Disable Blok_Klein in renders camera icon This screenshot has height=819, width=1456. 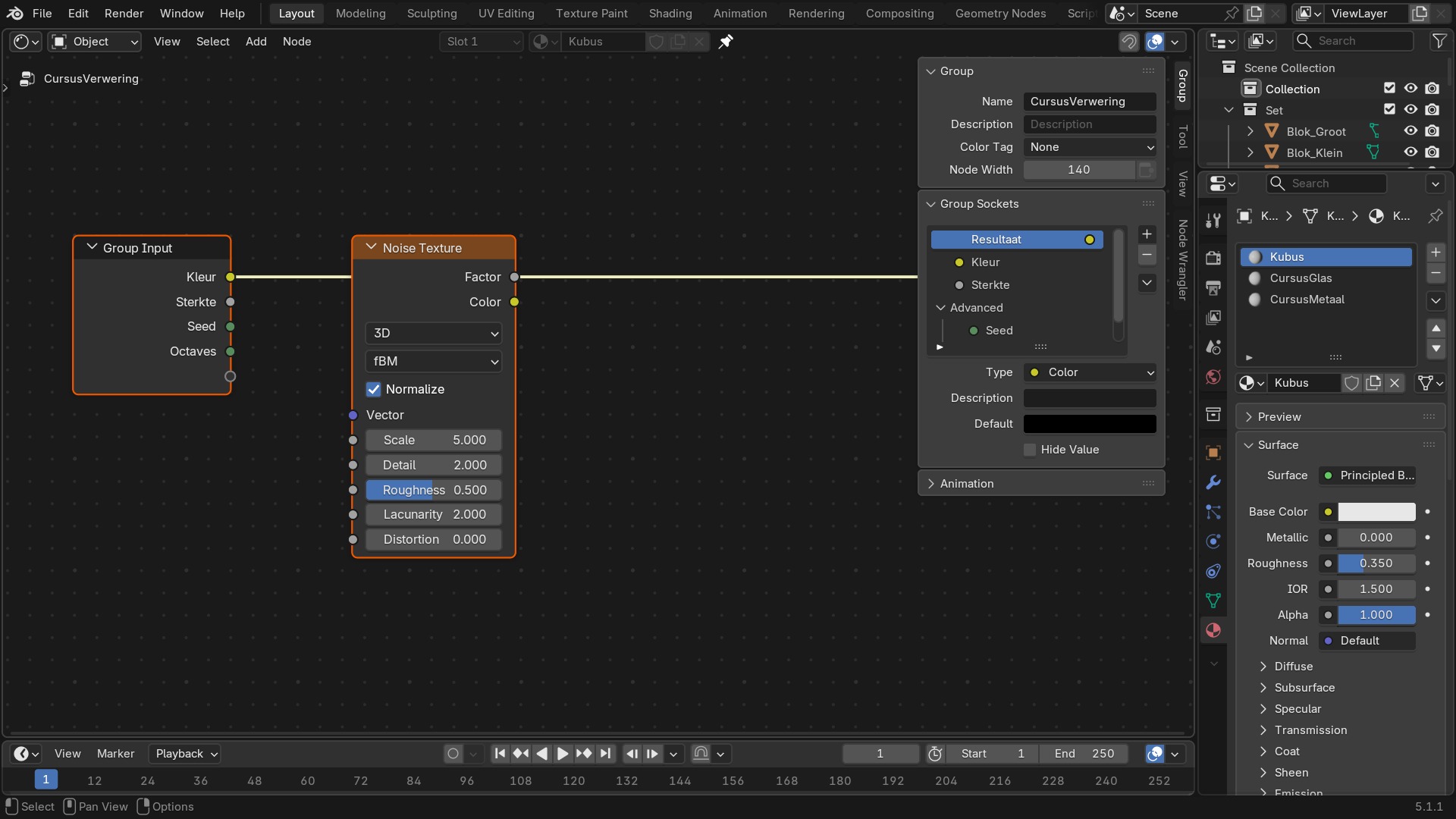(x=1432, y=152)
